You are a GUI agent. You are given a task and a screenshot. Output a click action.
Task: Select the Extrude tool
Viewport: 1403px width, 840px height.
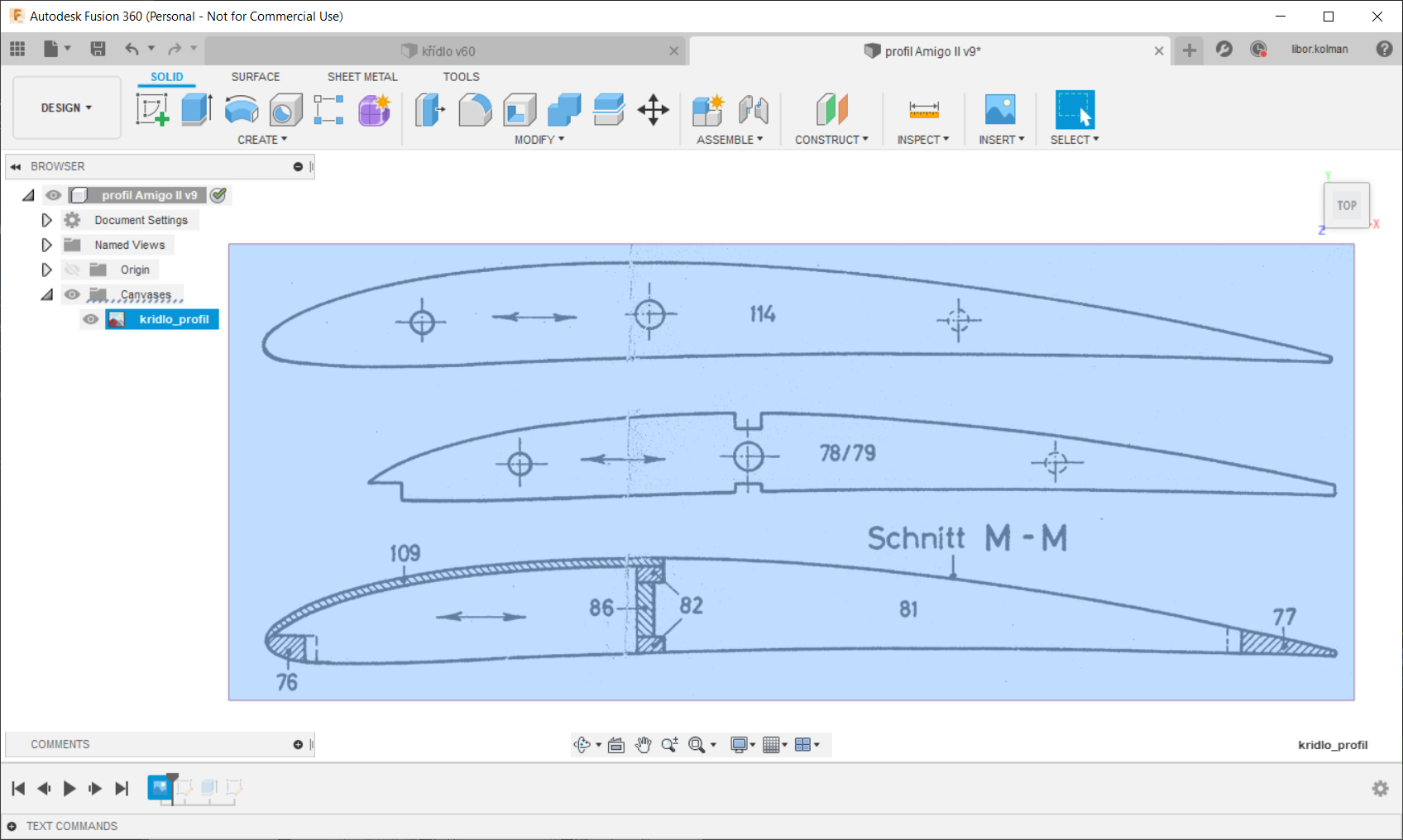pos(197,109)
